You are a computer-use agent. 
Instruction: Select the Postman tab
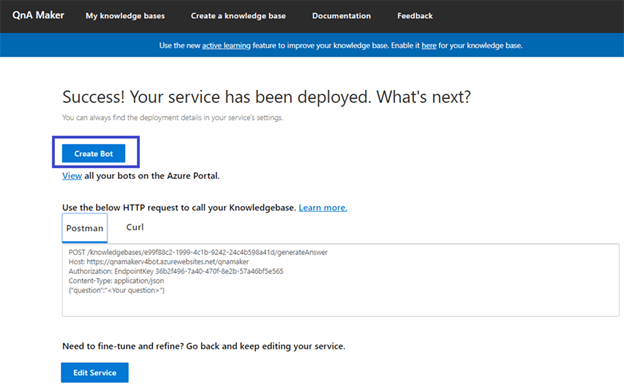pyautogui.click(x=85, y=228)
